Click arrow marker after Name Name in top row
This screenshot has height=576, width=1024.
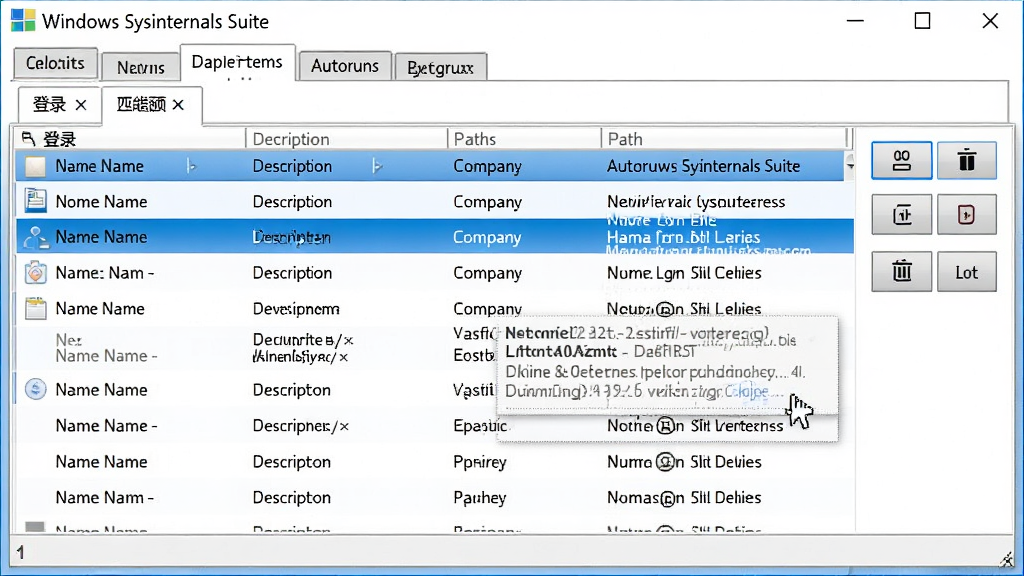point(191,167)
